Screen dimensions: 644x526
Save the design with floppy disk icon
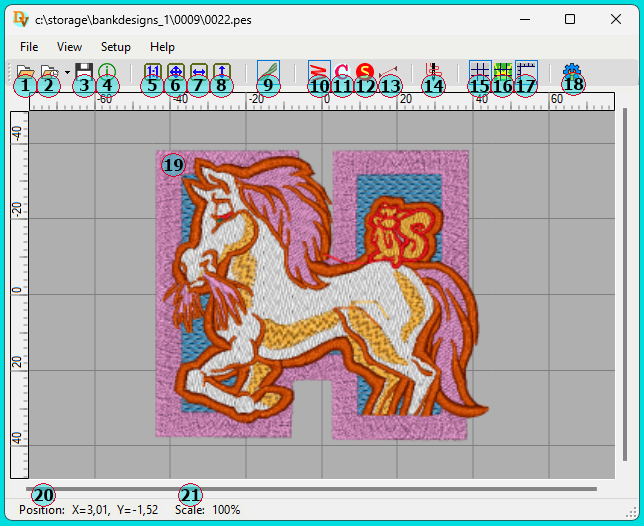tap(84, 72)
